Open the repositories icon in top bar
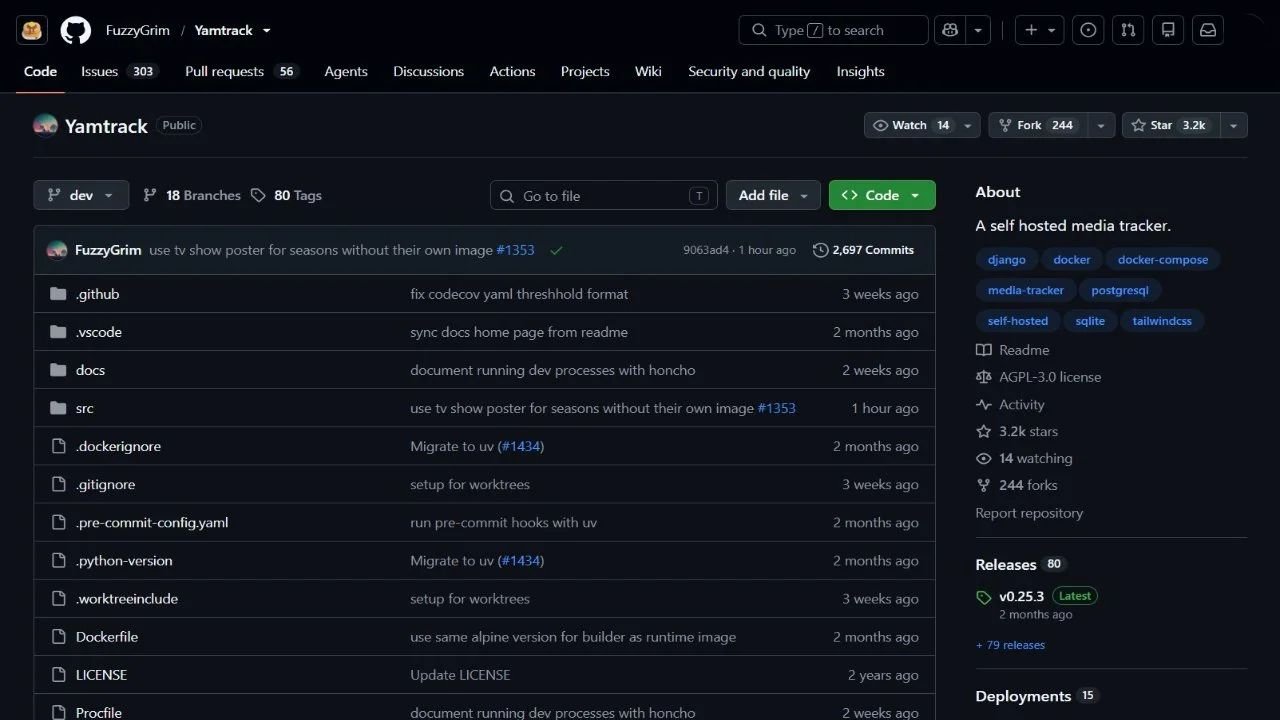The width and height of the screenshot is (1280, 720). click(x=1168, y=30)
